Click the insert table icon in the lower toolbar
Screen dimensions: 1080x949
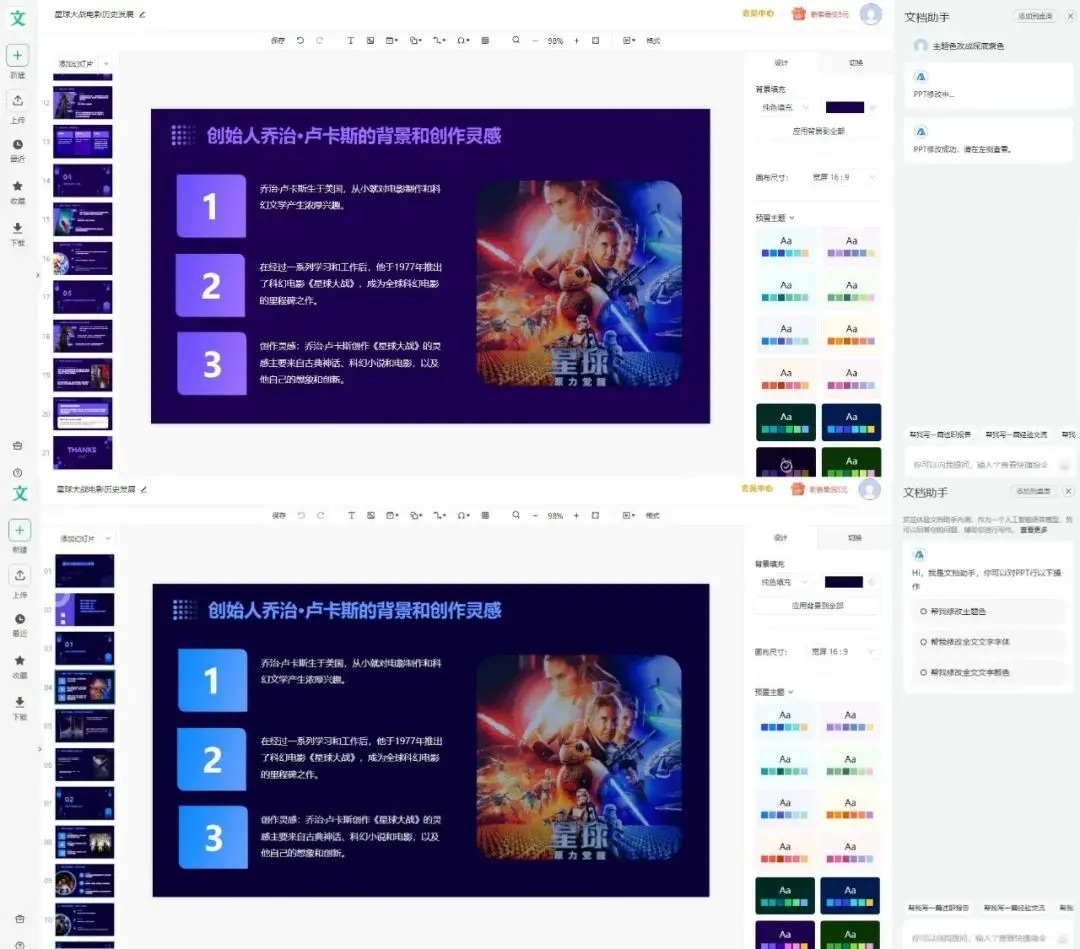pos(485,515)
